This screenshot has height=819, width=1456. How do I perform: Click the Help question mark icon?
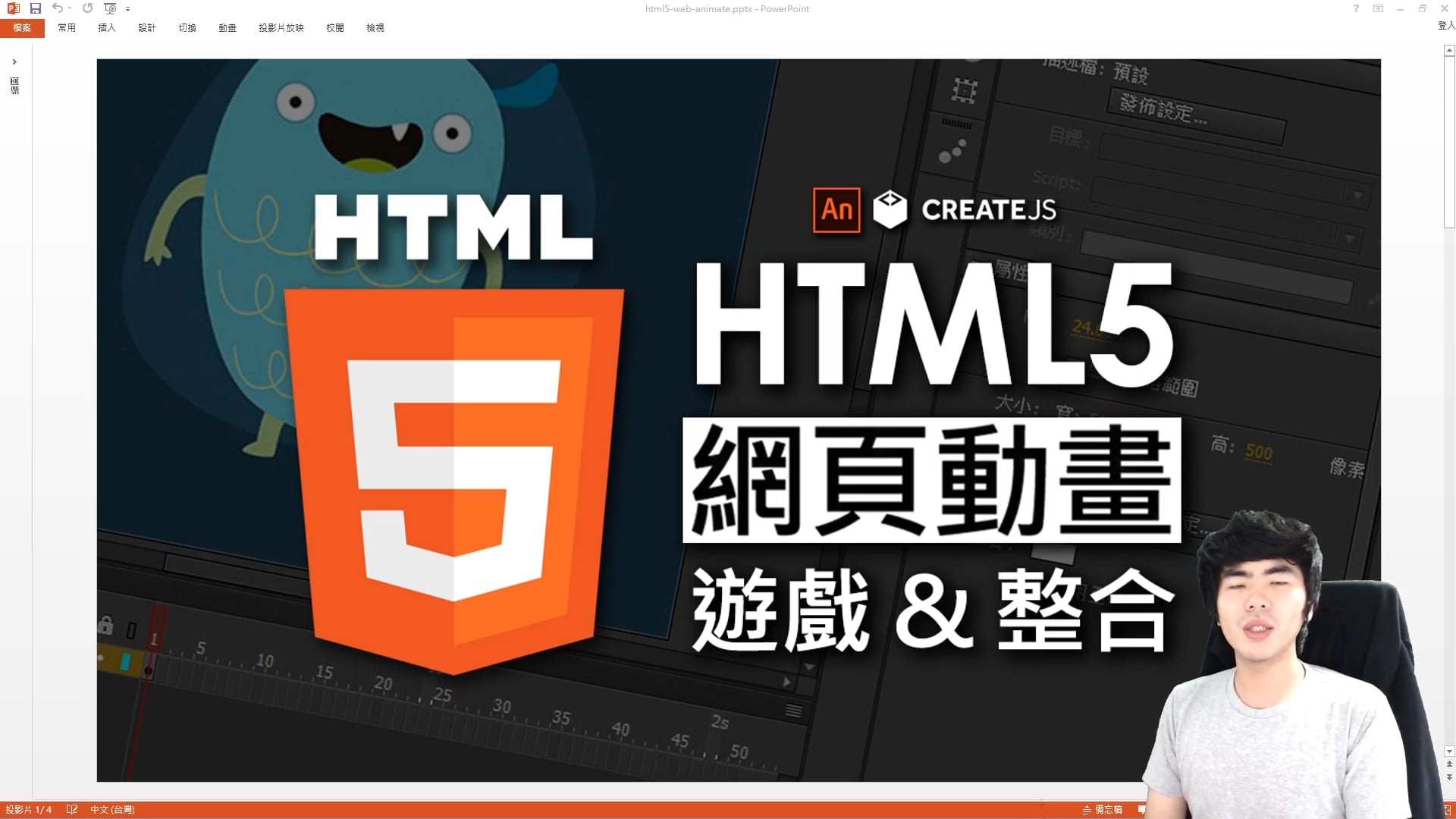click(1356, 8)
